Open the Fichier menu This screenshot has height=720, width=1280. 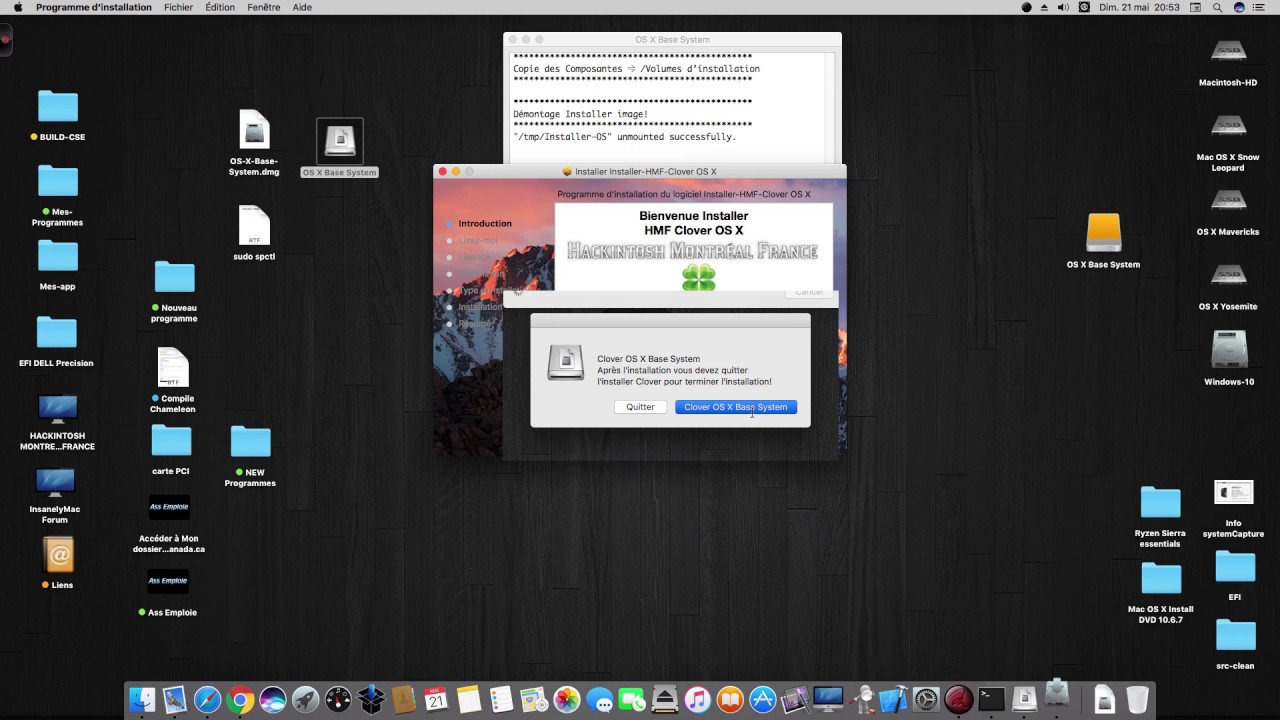tap(179, 7)
